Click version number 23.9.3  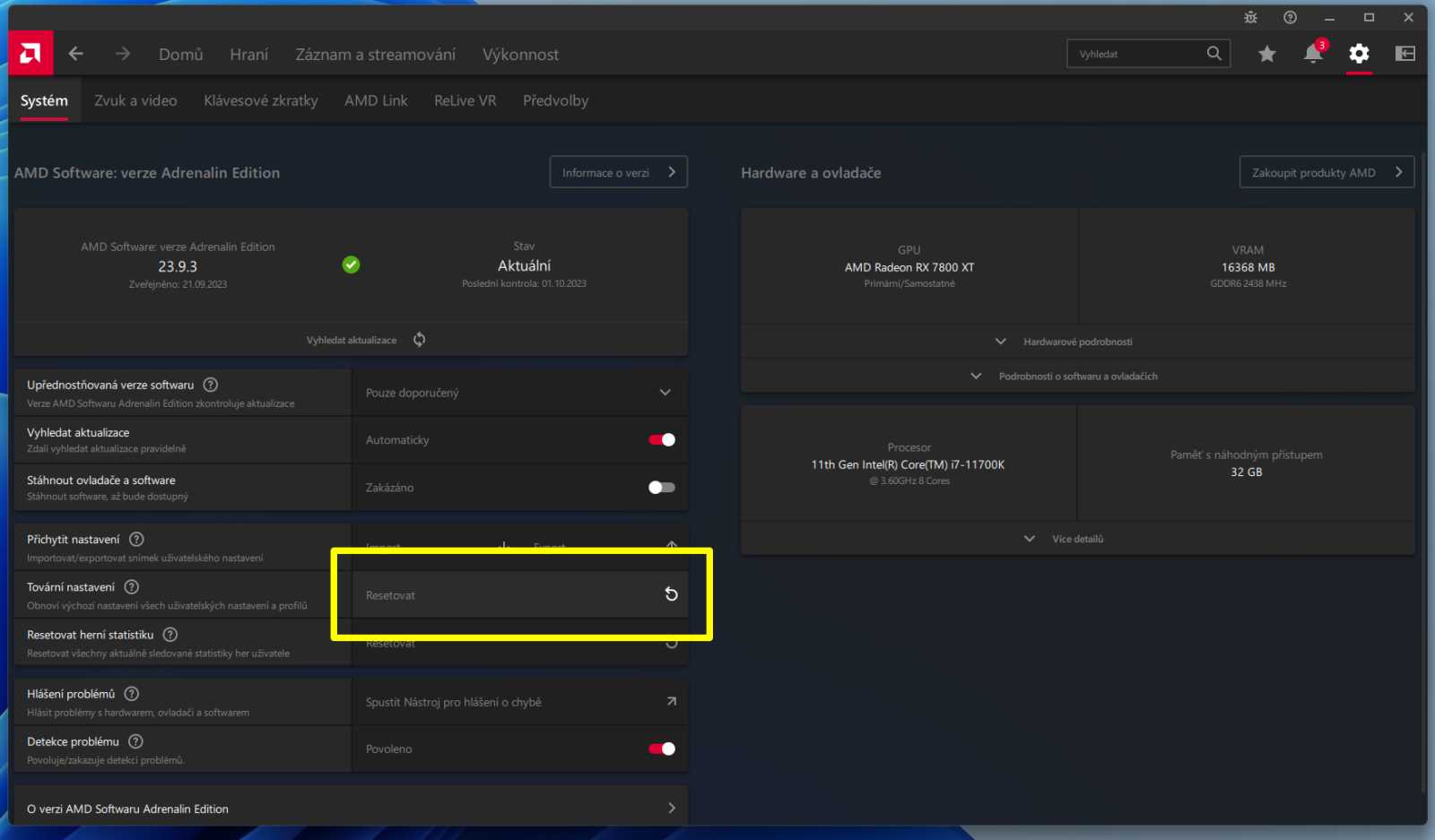(x=178, y=266)
